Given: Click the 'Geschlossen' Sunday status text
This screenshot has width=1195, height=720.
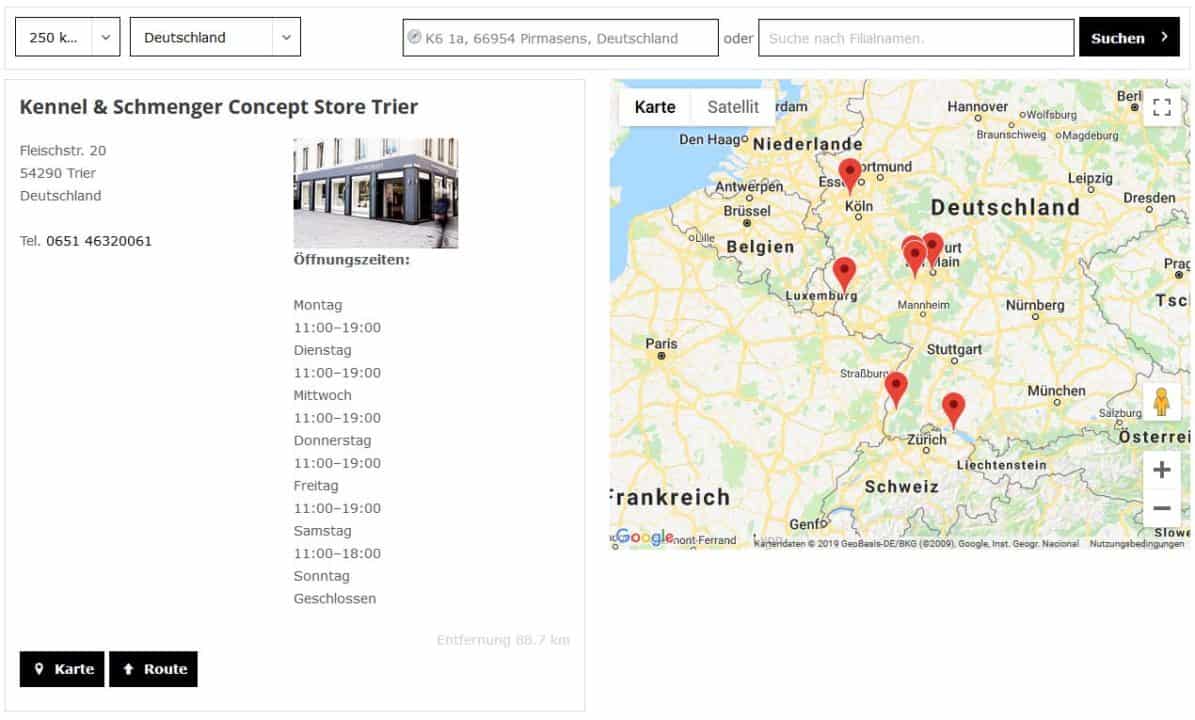Looking at the screenshot, I should tap(335, 599).
